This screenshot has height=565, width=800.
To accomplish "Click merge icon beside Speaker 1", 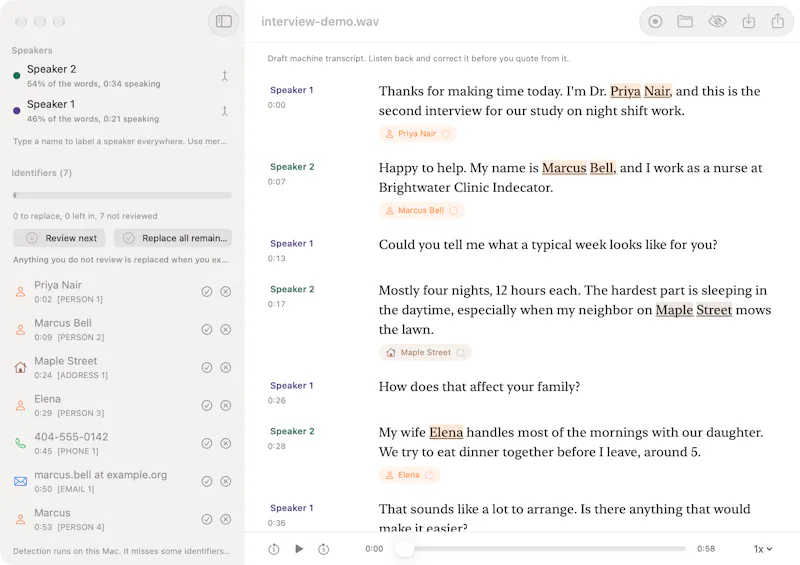I will [224, 111].
